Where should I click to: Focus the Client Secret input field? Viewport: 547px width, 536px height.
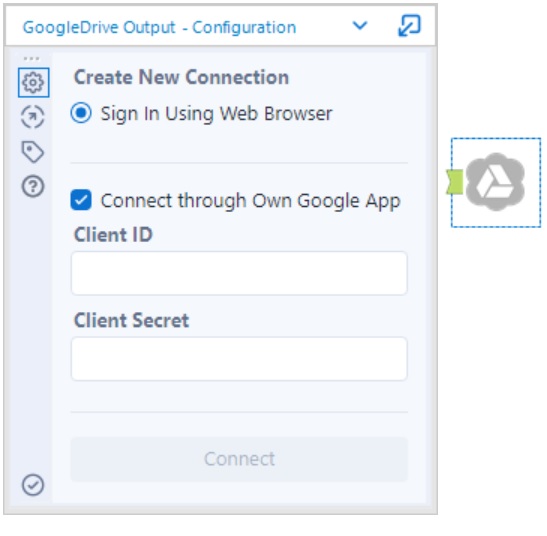click(x=239, y=359)
